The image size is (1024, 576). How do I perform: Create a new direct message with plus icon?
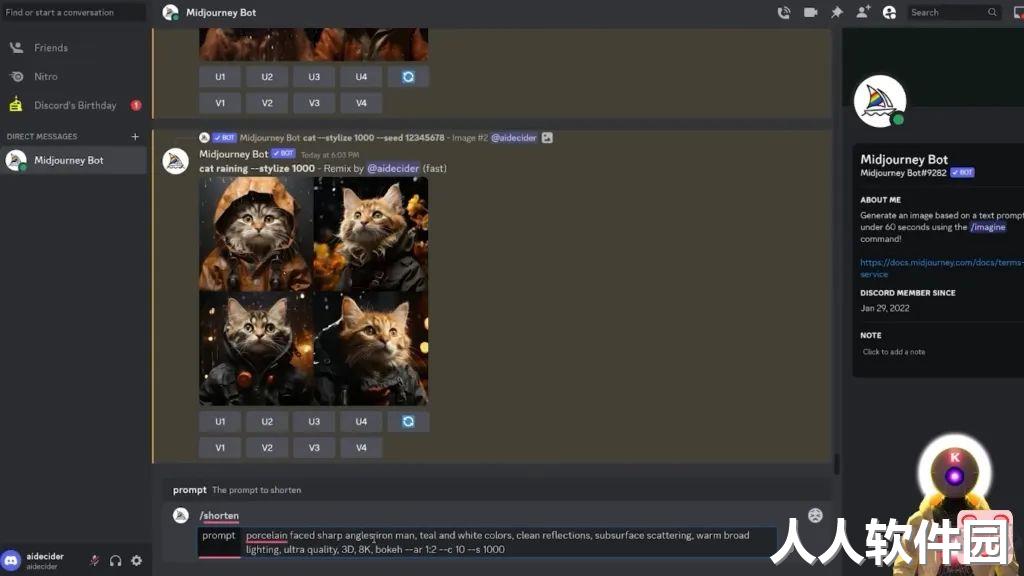pos(135,136)
